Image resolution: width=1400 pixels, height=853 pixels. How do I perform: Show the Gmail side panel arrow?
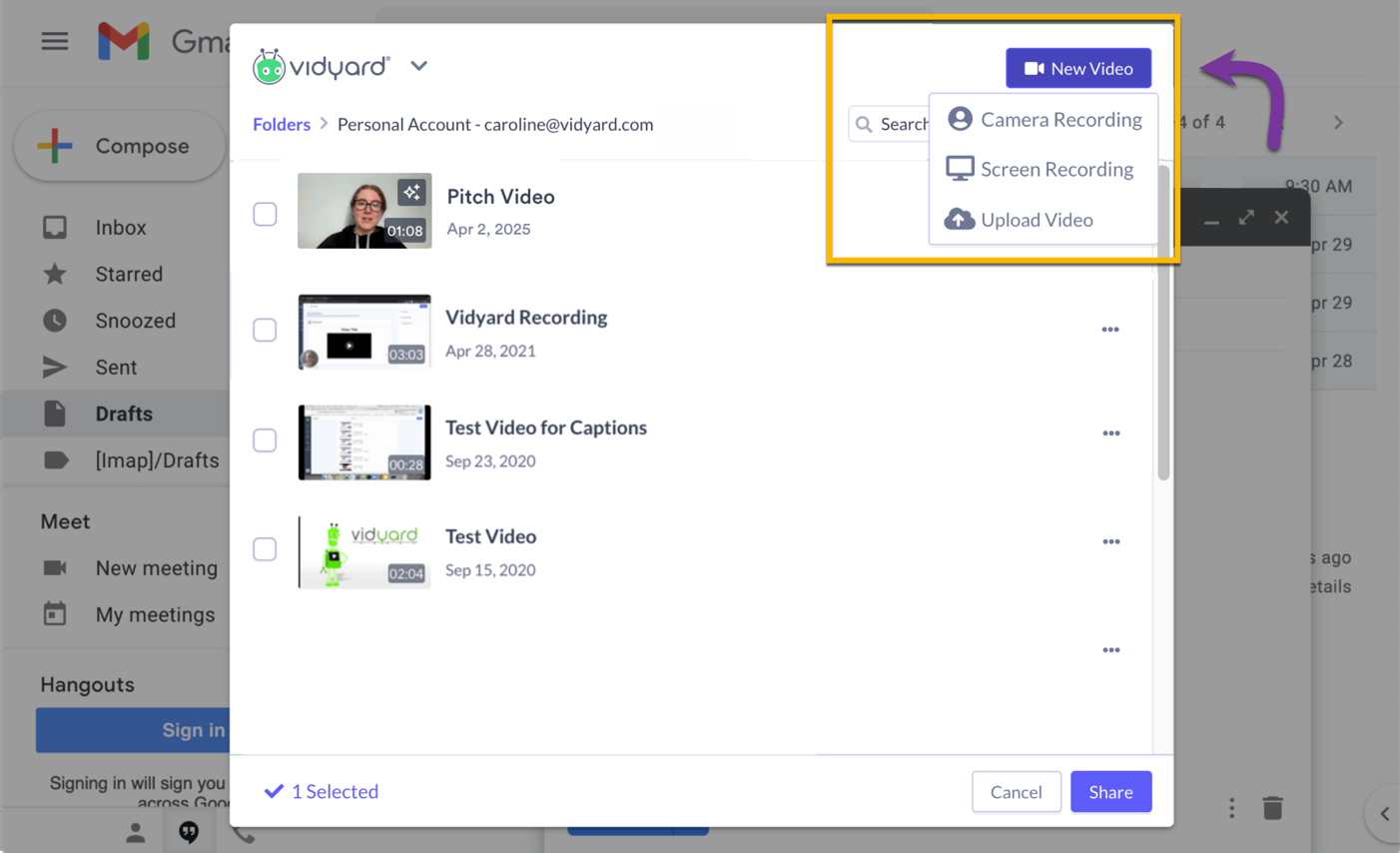coord(1384,814)
